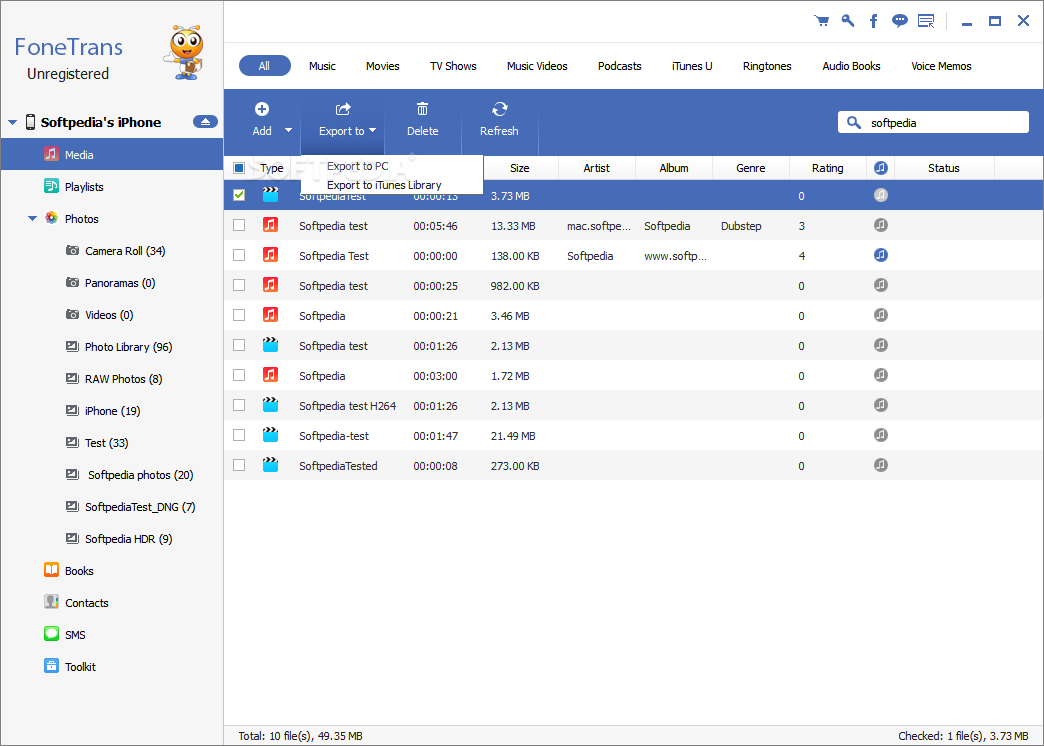Check the 982.00 KB file row
Viewport: 1044px width, 746px height.
pyautogui.click(x=238, y=285)
